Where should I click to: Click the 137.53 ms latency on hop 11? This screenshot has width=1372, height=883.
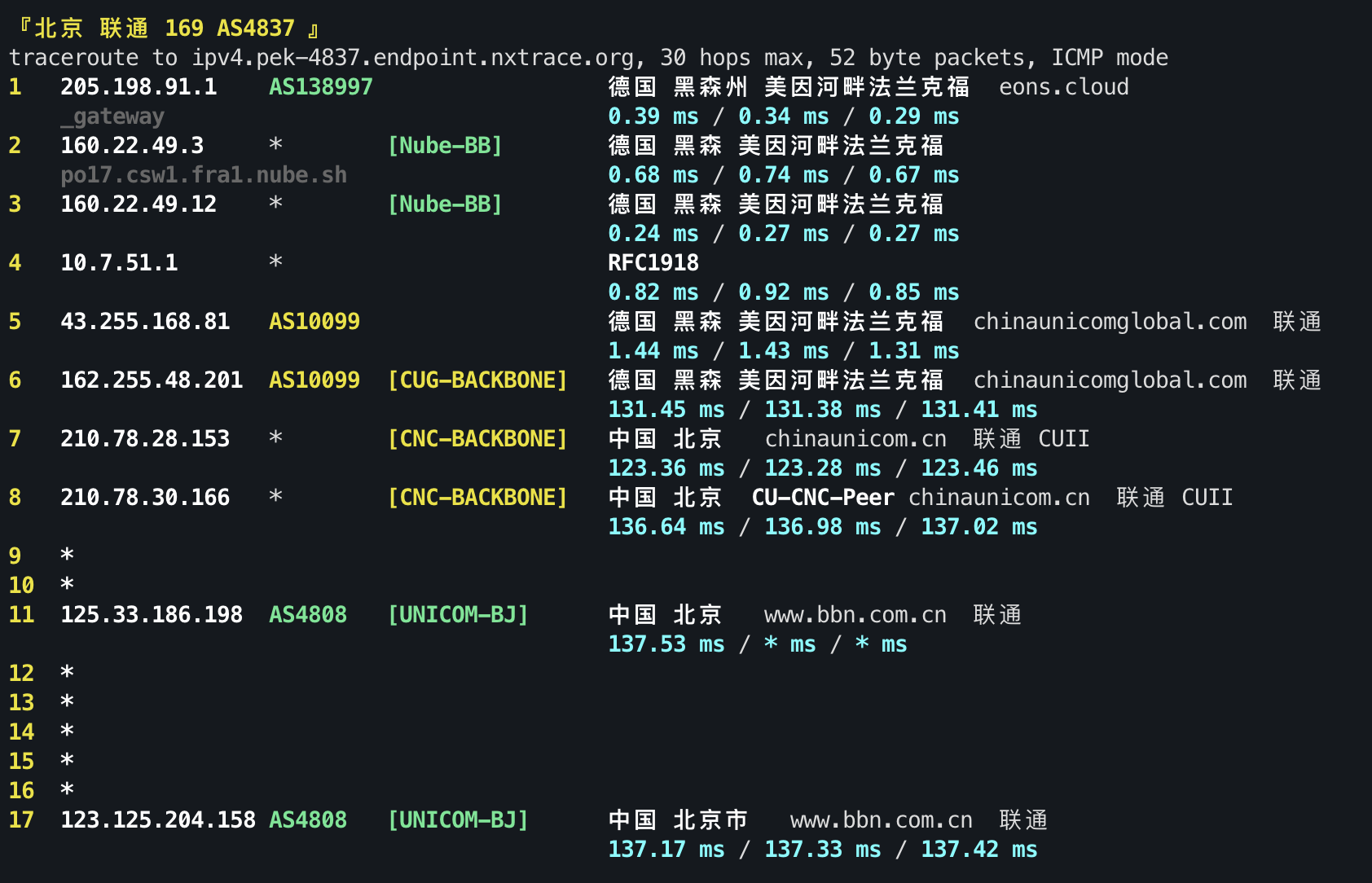pos(665,644)
